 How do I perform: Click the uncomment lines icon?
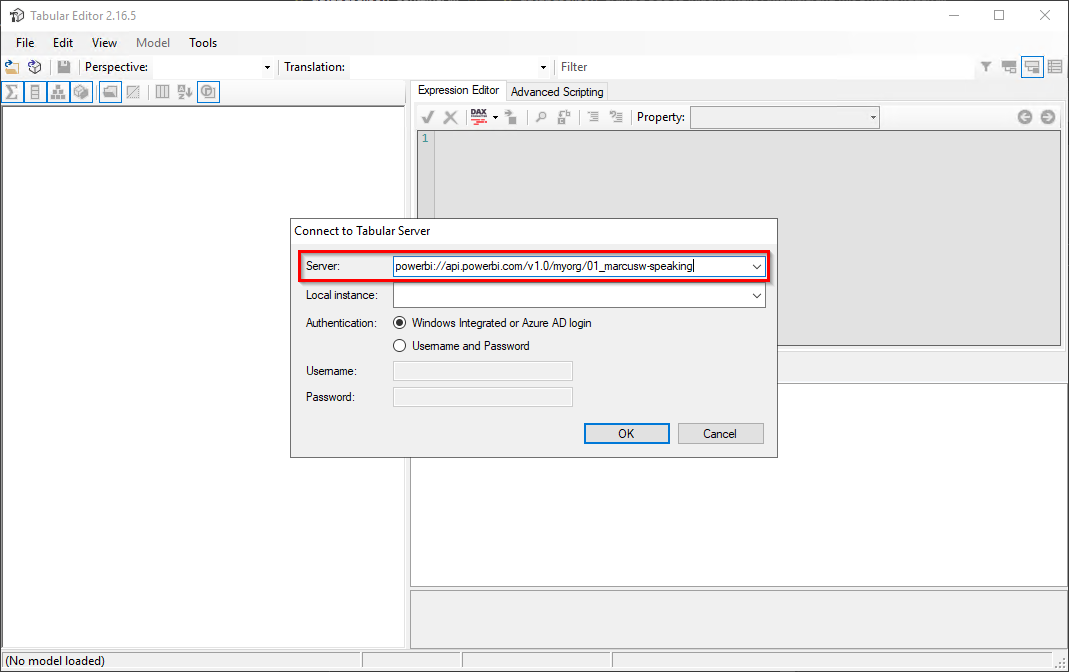click(x=616, y=117)
